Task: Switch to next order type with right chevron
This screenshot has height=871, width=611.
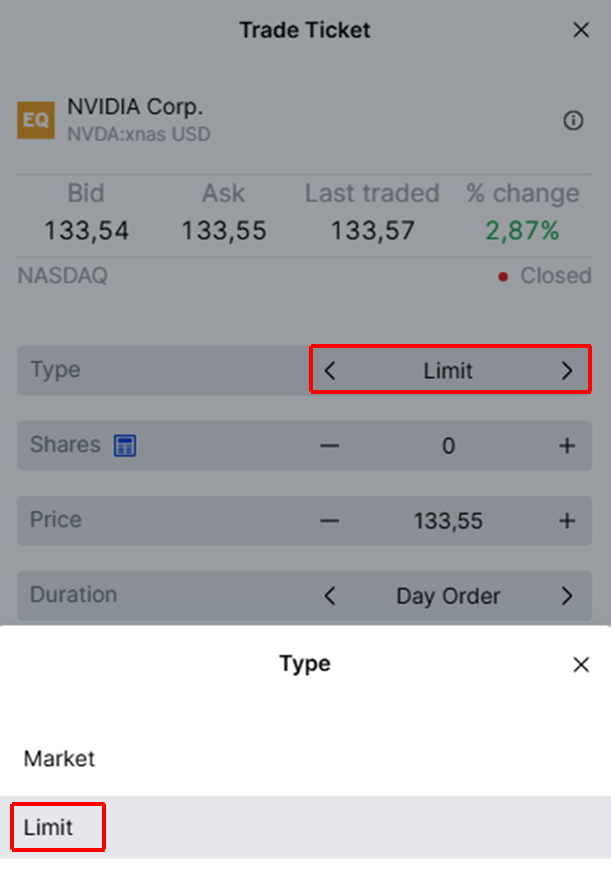Action: [x=567, y=371]
